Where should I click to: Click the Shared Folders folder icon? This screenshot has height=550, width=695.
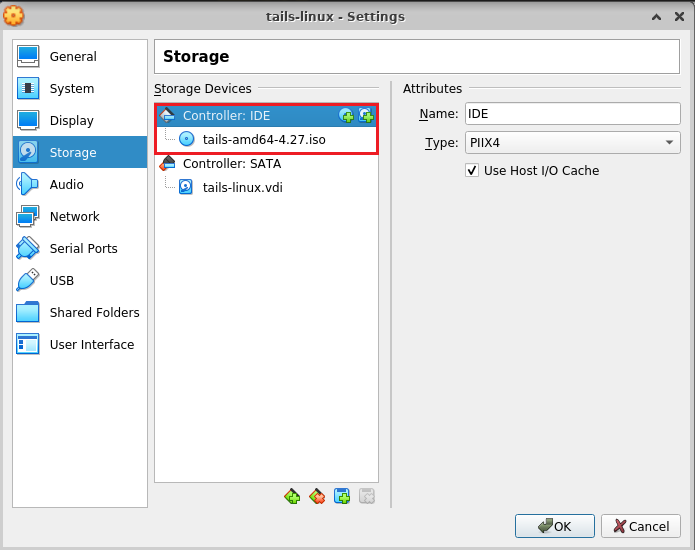point(28,312)
